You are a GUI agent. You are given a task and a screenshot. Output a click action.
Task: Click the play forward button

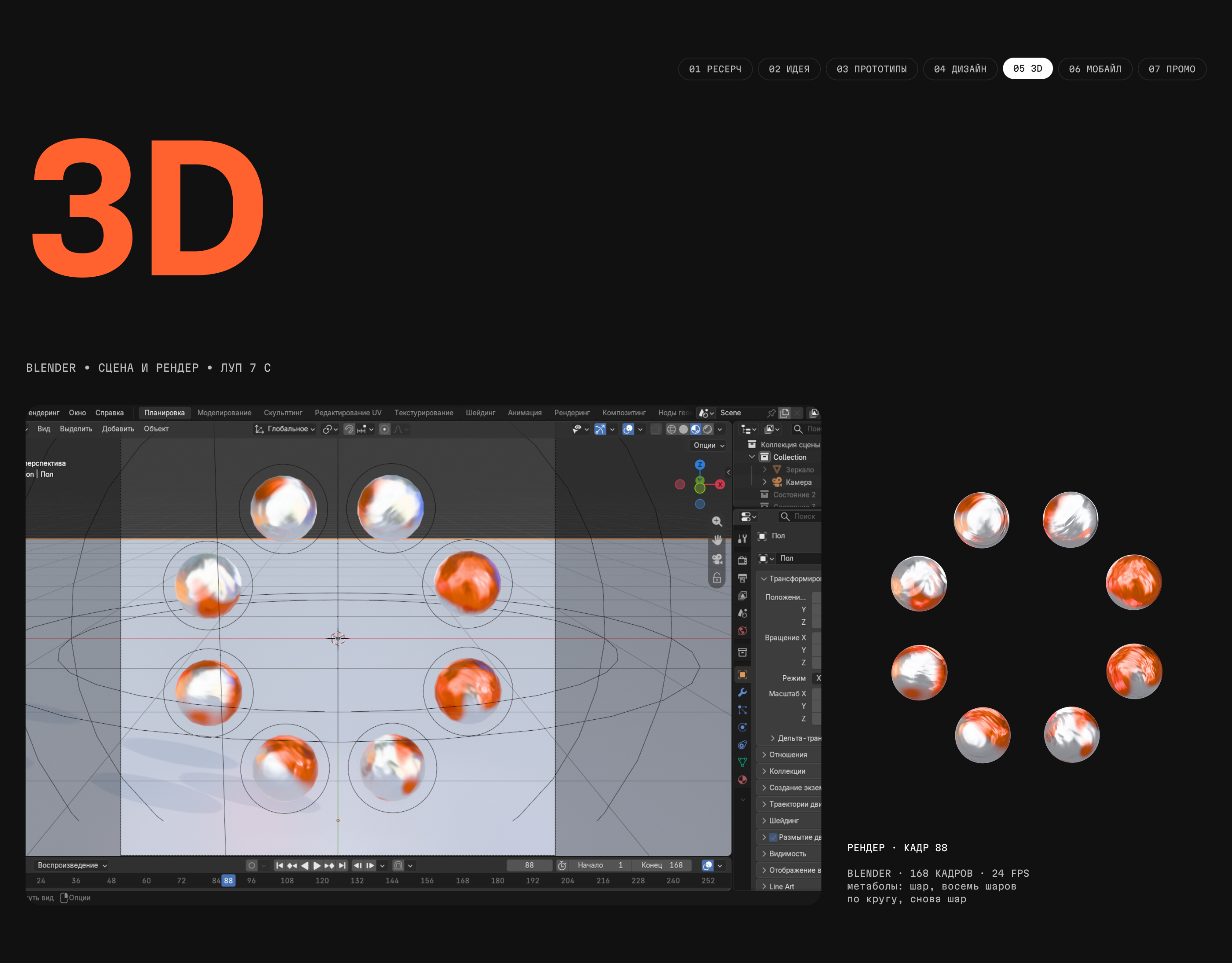coord(317,865)
